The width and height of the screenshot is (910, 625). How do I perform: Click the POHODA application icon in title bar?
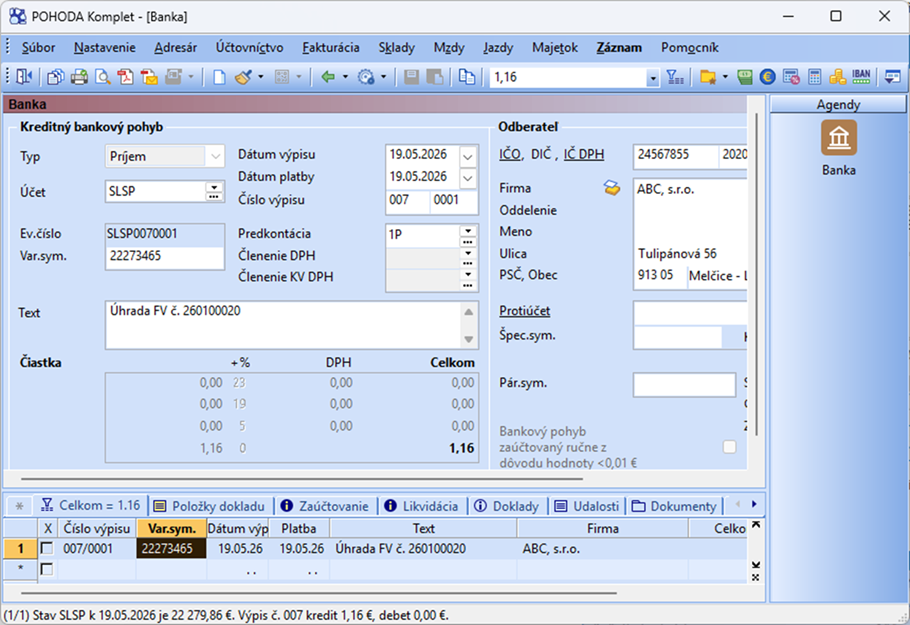pos(17,16)
